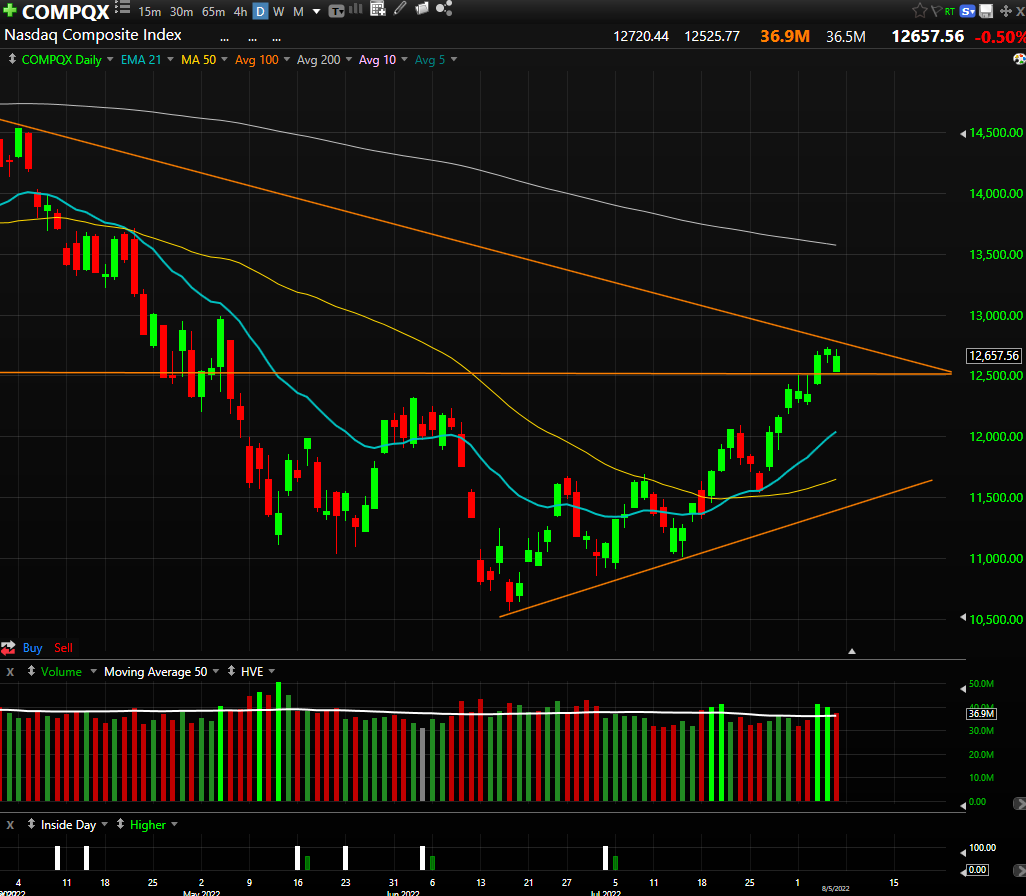Click the Nasdaq Composite Index title
Image resolution: width=1026 pixels, height=896 pixels.
click(x=93, y=35)
